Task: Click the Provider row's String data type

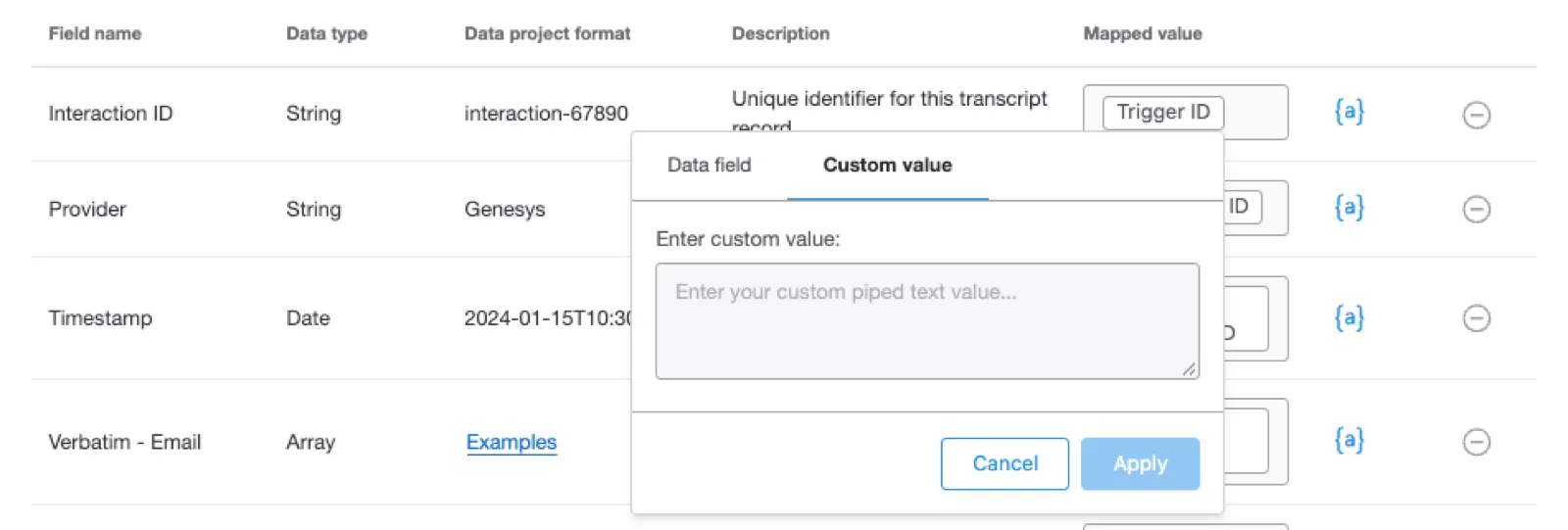Action: [314, 210]
